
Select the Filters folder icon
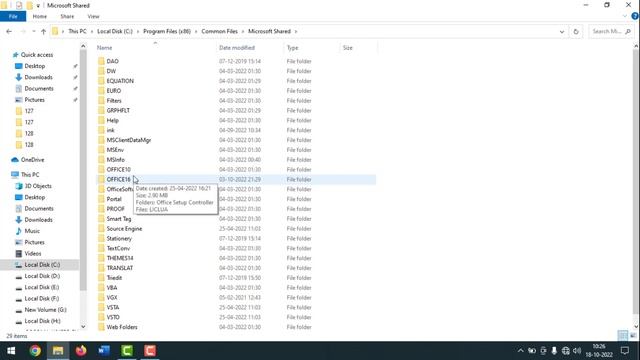(x=101, y=100)
